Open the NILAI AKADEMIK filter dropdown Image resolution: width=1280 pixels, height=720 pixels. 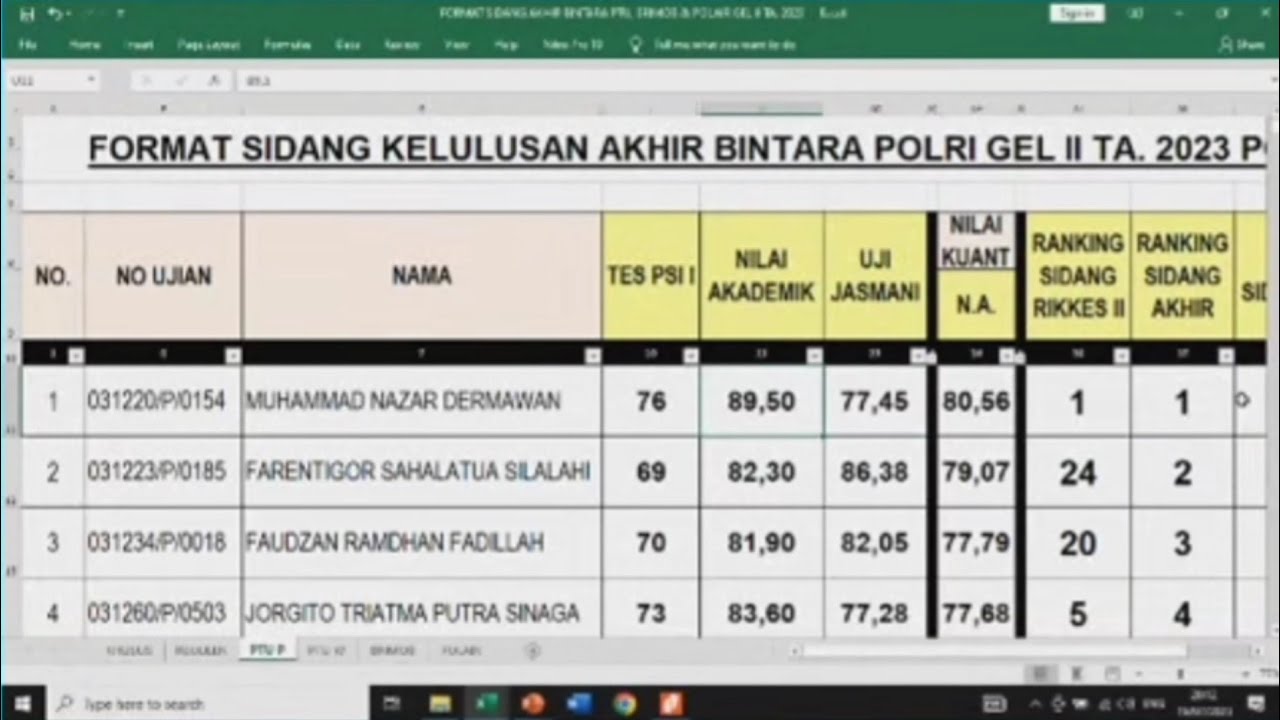[814, 354]
